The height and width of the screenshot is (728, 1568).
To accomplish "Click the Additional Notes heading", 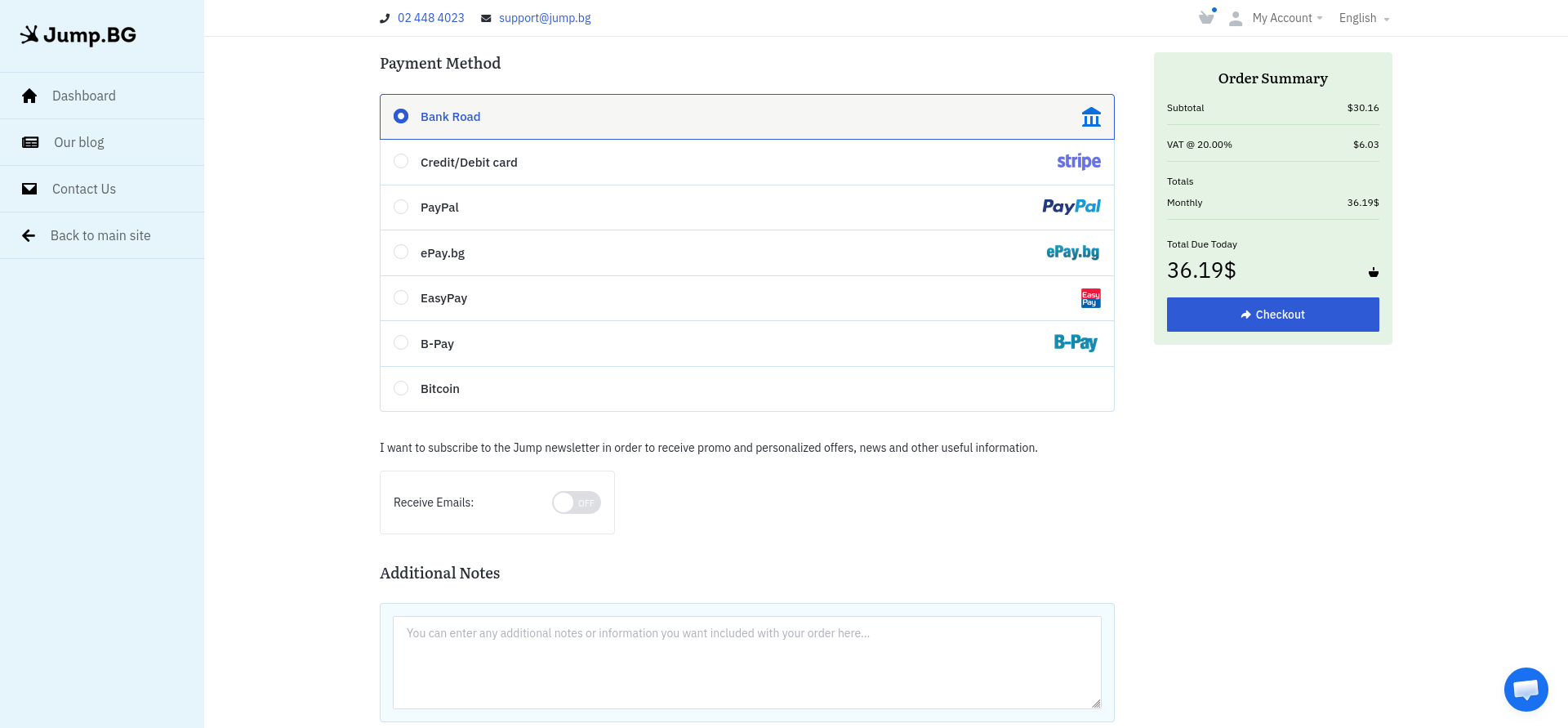I will click(x=439, y=573).
